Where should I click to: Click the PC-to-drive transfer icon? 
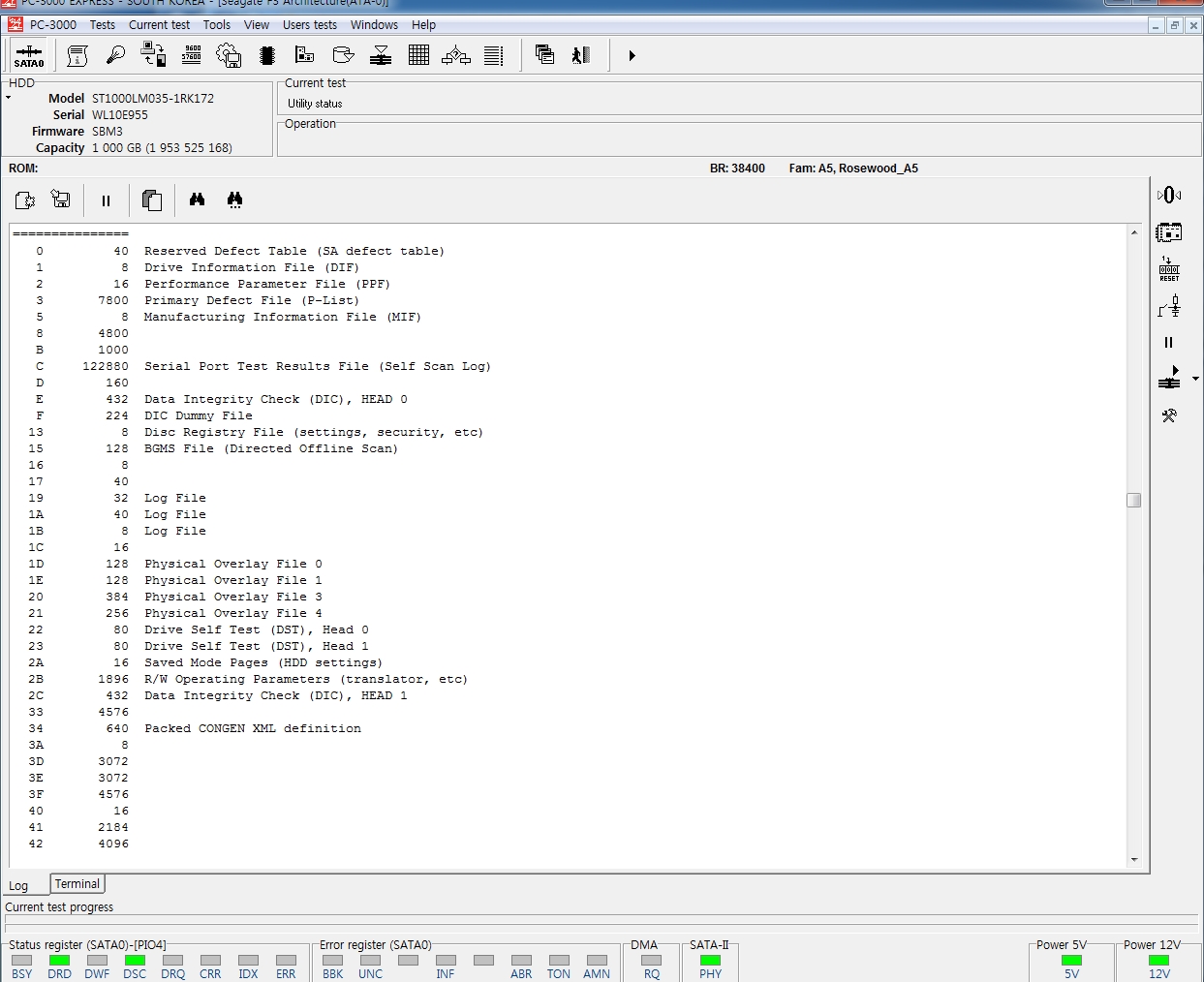point(153,55)
